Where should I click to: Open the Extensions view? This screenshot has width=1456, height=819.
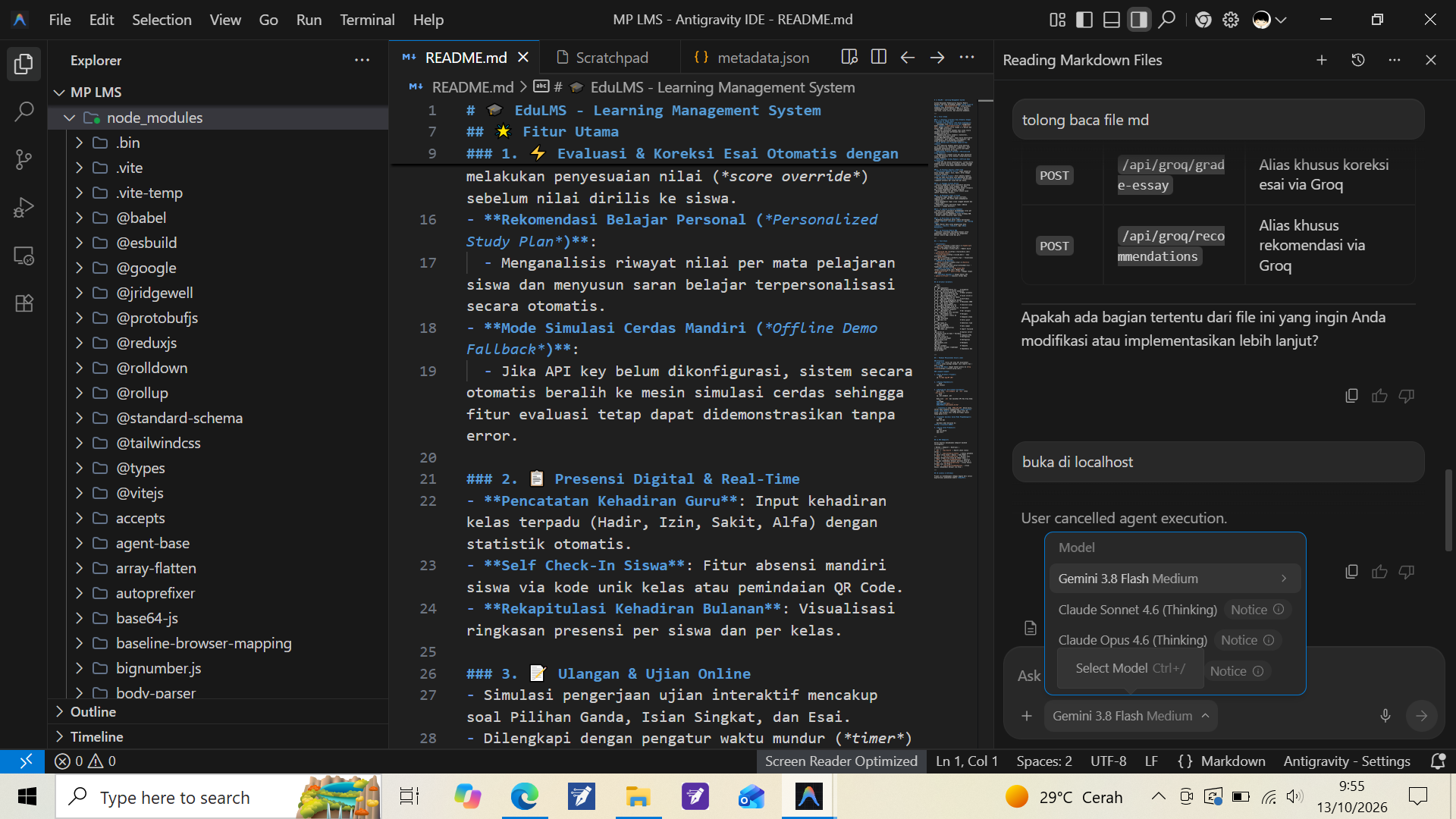pos(24,304)
